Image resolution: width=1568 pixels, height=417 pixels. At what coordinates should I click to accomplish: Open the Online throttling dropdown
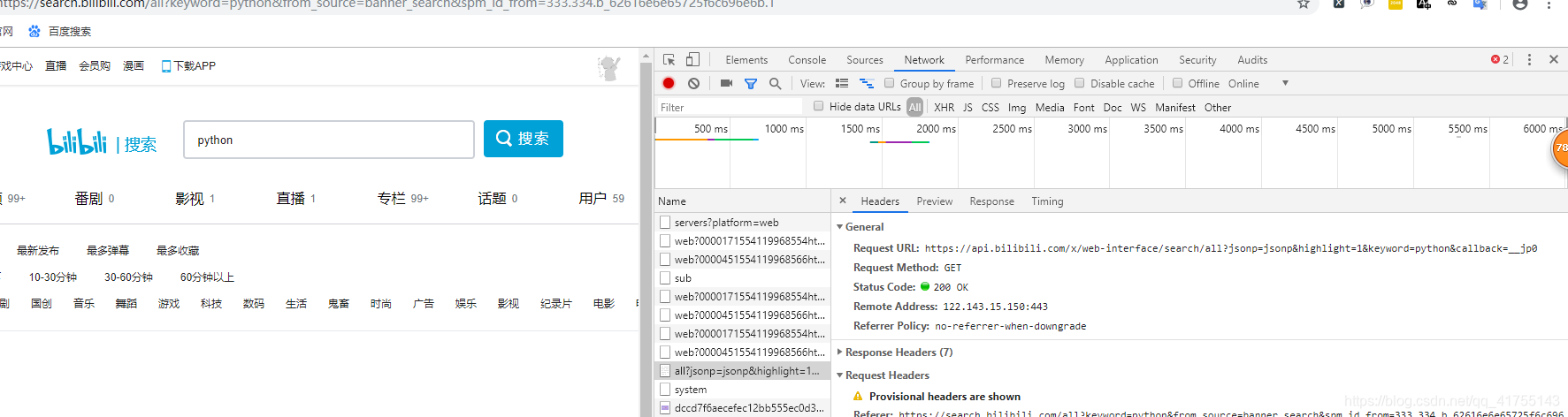(1258, 83)
